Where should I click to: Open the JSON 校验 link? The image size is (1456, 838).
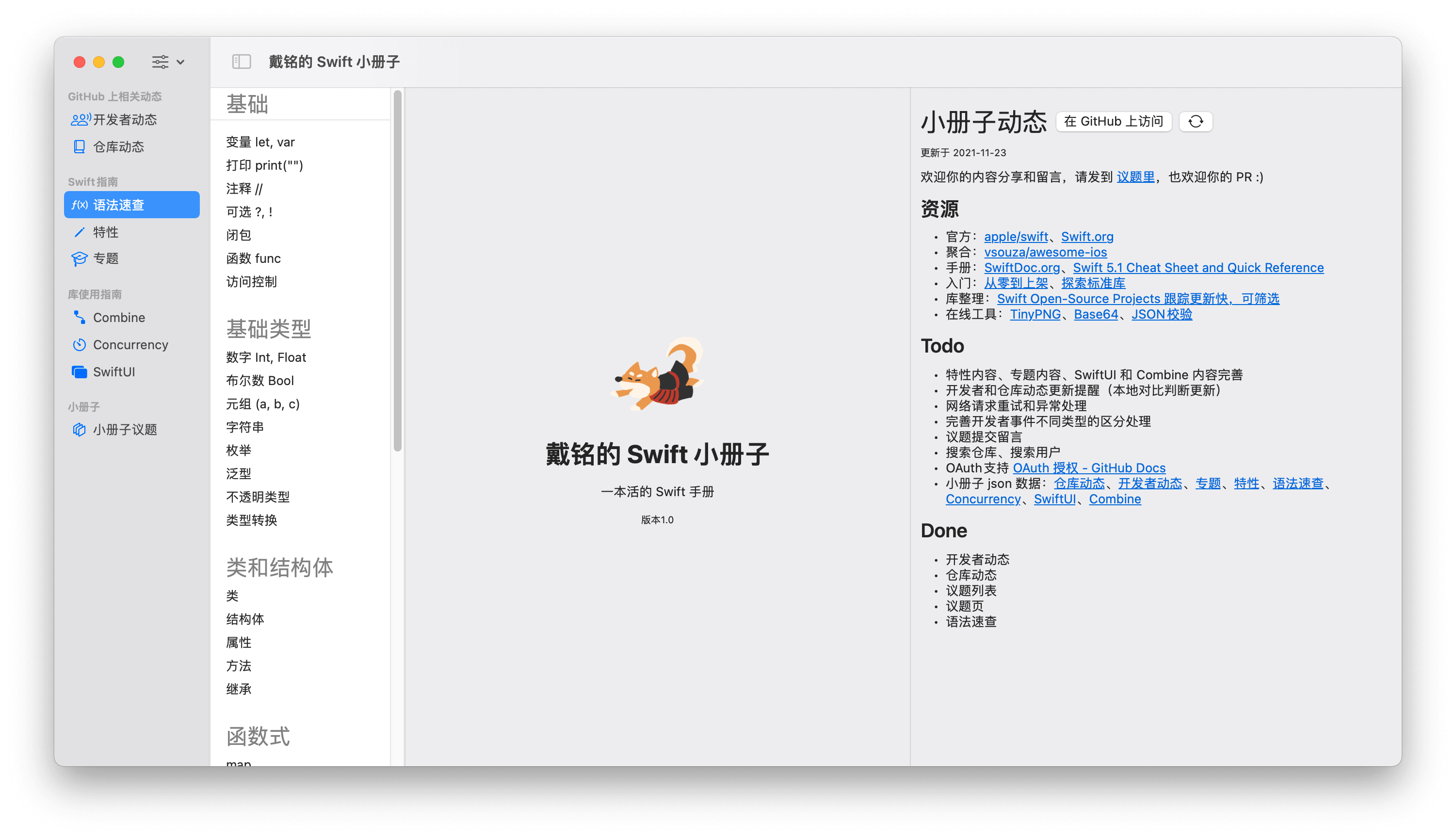(1161, 314)
